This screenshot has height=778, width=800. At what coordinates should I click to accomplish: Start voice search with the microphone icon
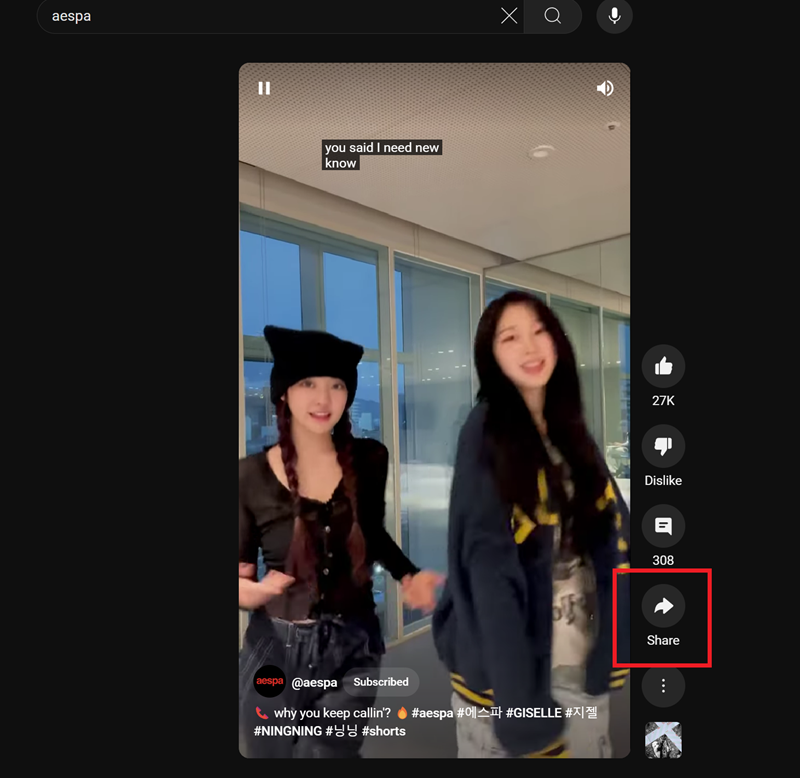coord(614,16)
